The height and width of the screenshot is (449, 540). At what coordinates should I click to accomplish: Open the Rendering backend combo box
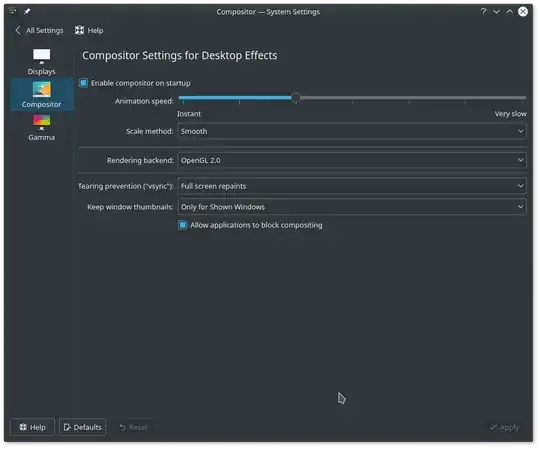[x=352, y=160]
